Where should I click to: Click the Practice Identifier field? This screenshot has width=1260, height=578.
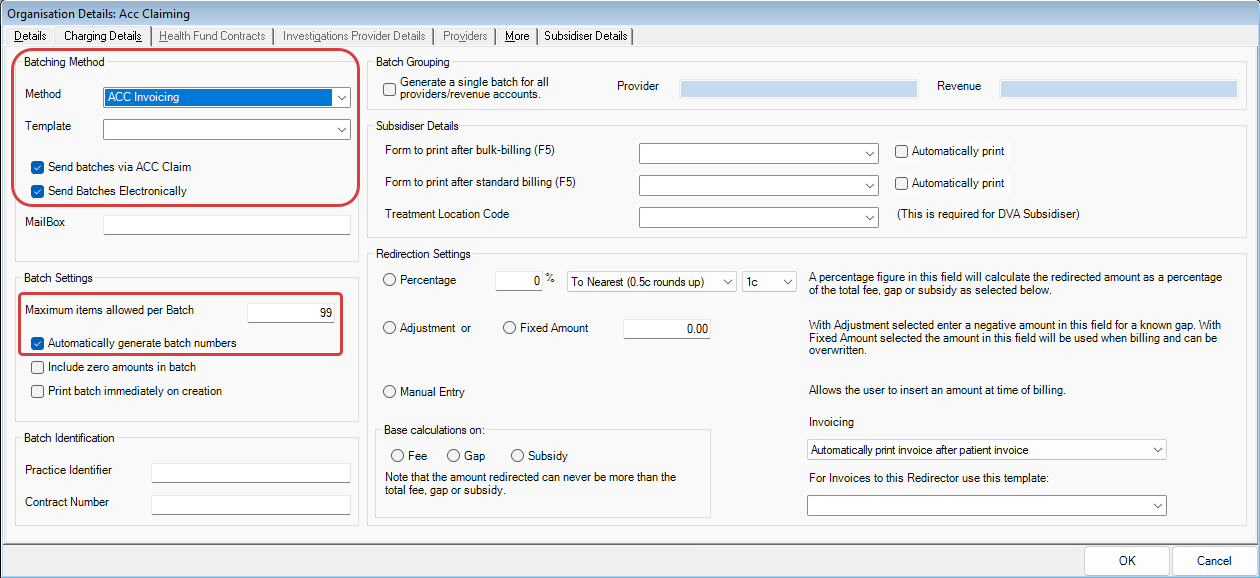point(251,473)
